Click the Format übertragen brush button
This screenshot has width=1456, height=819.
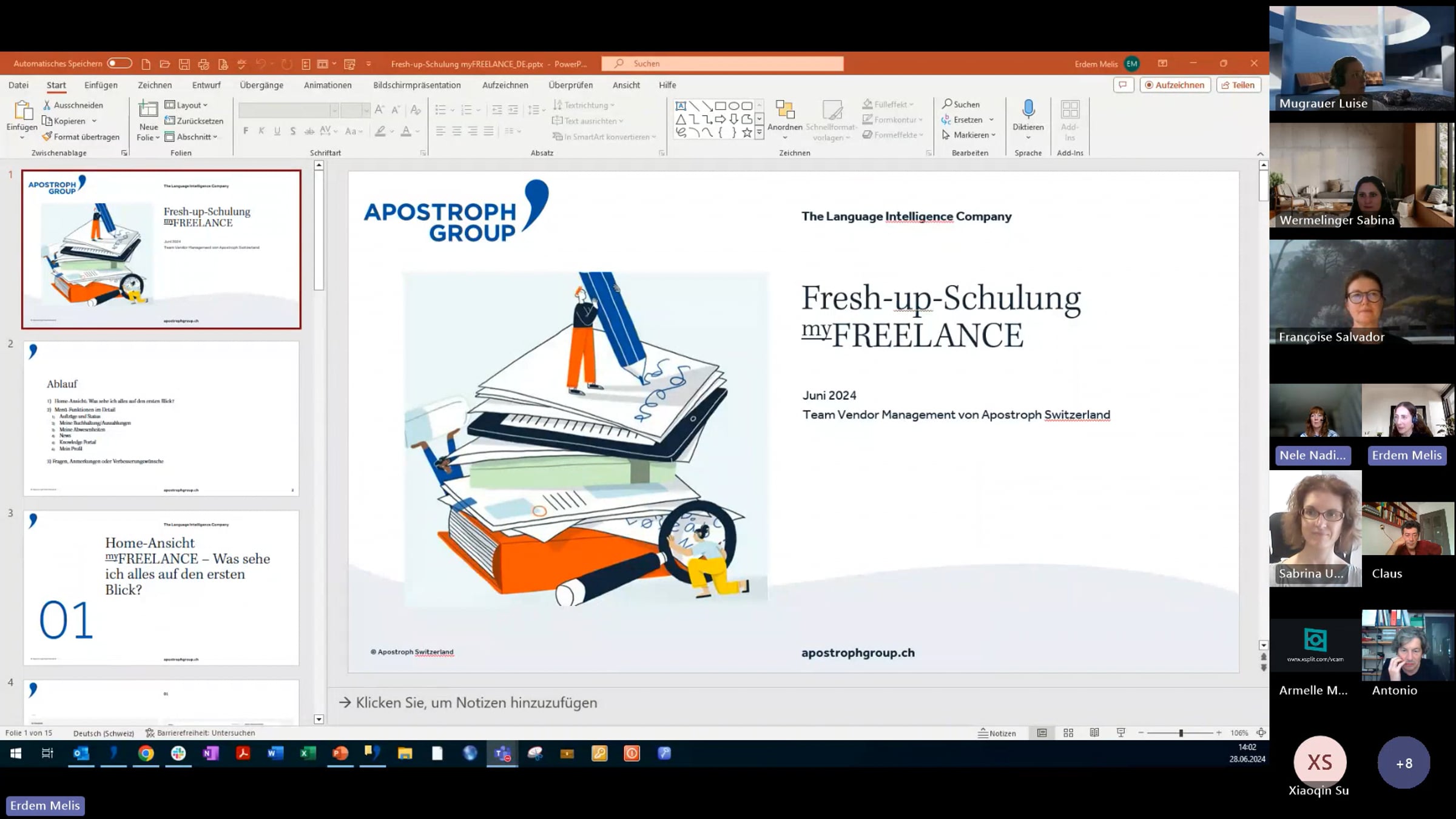81,136
